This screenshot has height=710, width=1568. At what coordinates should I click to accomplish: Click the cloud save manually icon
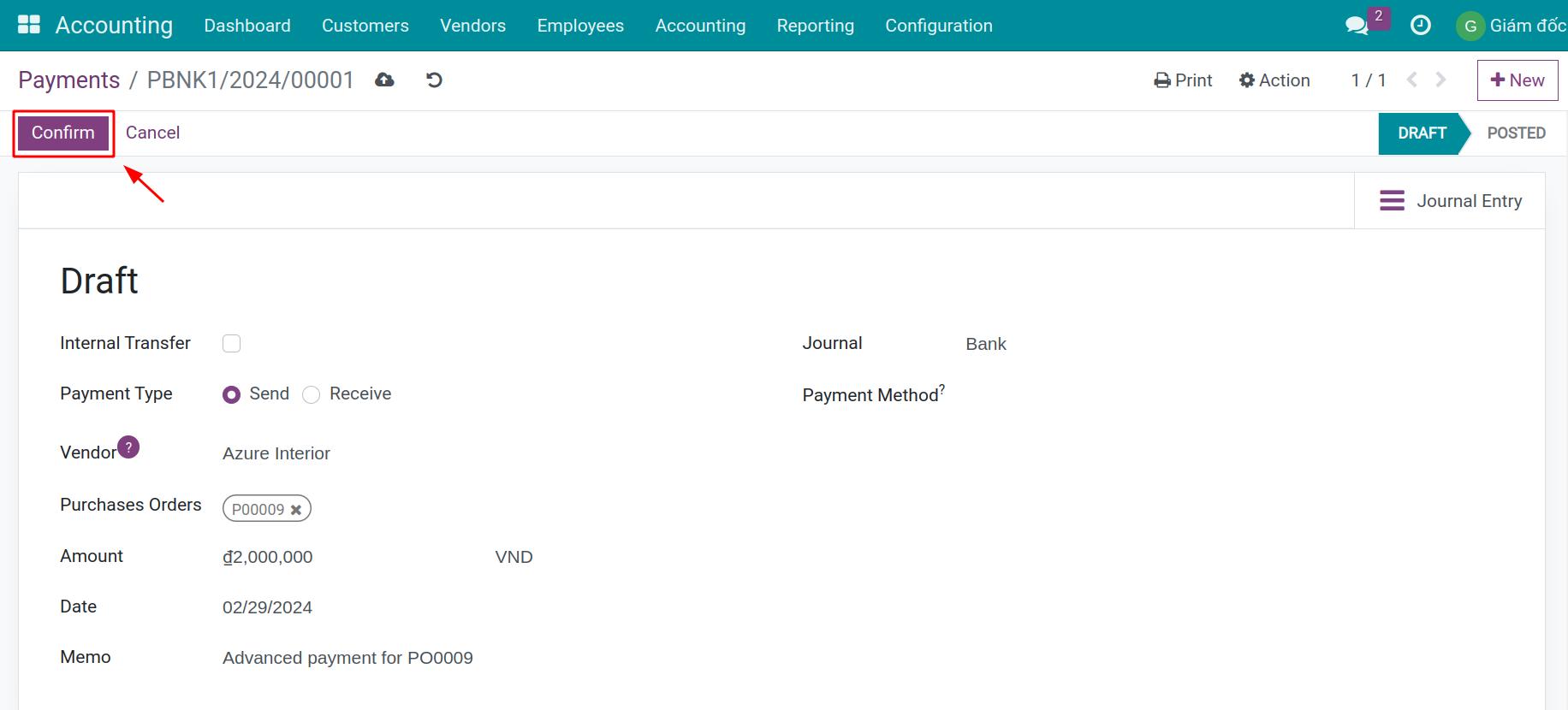click(x=385, y=80)
